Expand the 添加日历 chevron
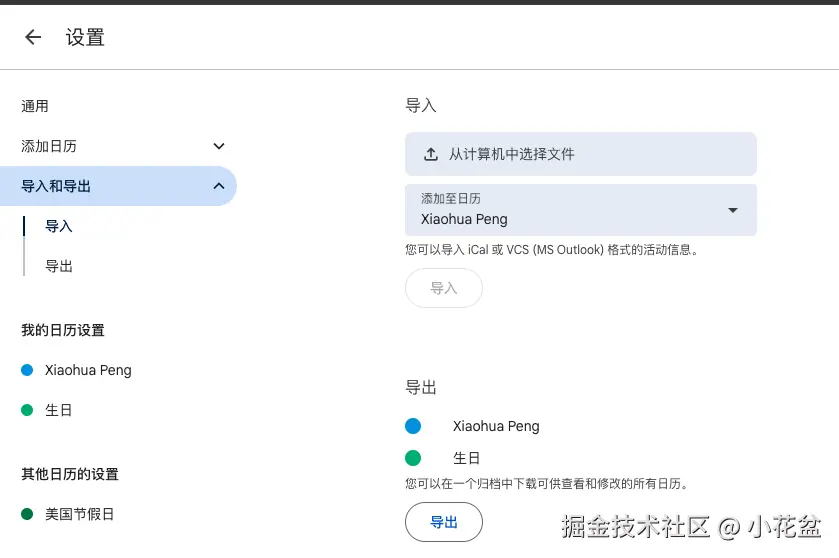The width and height of the screenshot is (839, 558). pyautogui.click(x=219, y=146)
